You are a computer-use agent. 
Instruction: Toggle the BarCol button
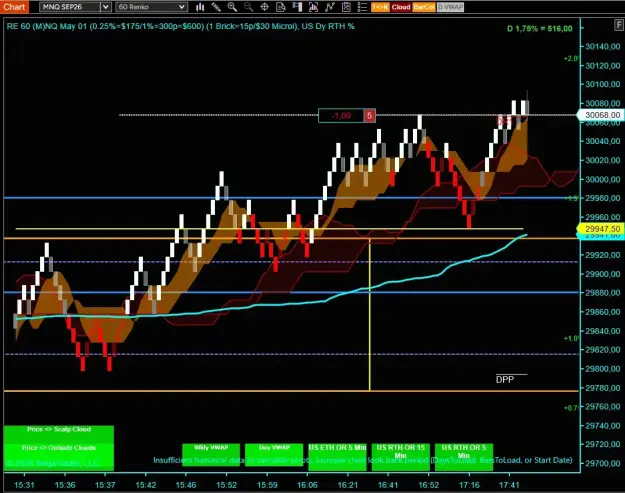(x=424, y=7)
